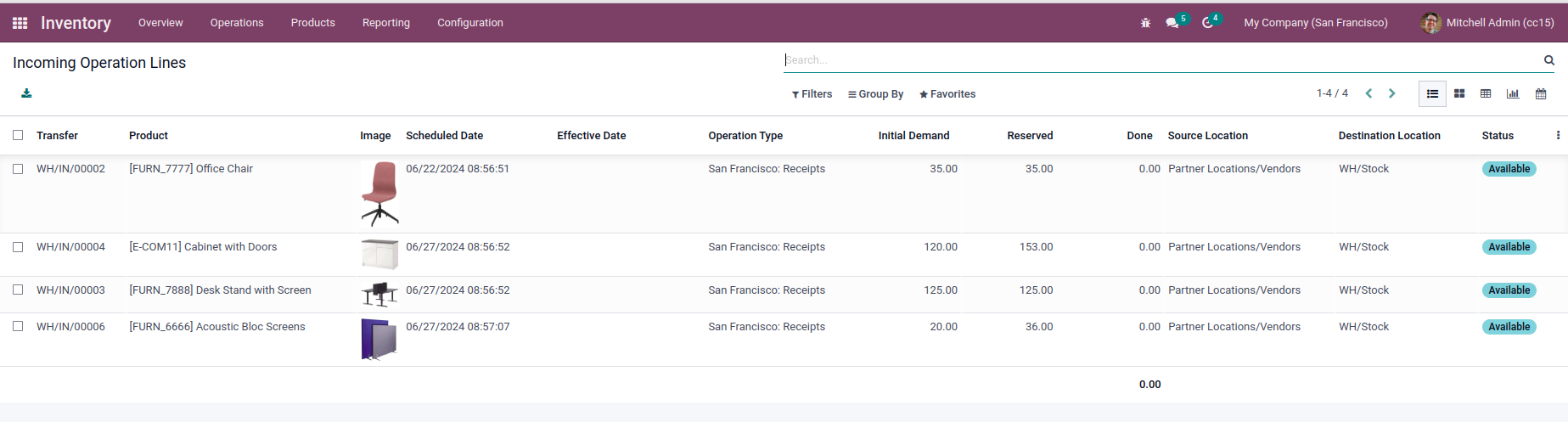
Task: Open the Configuration menu
Action: [470, 23]
